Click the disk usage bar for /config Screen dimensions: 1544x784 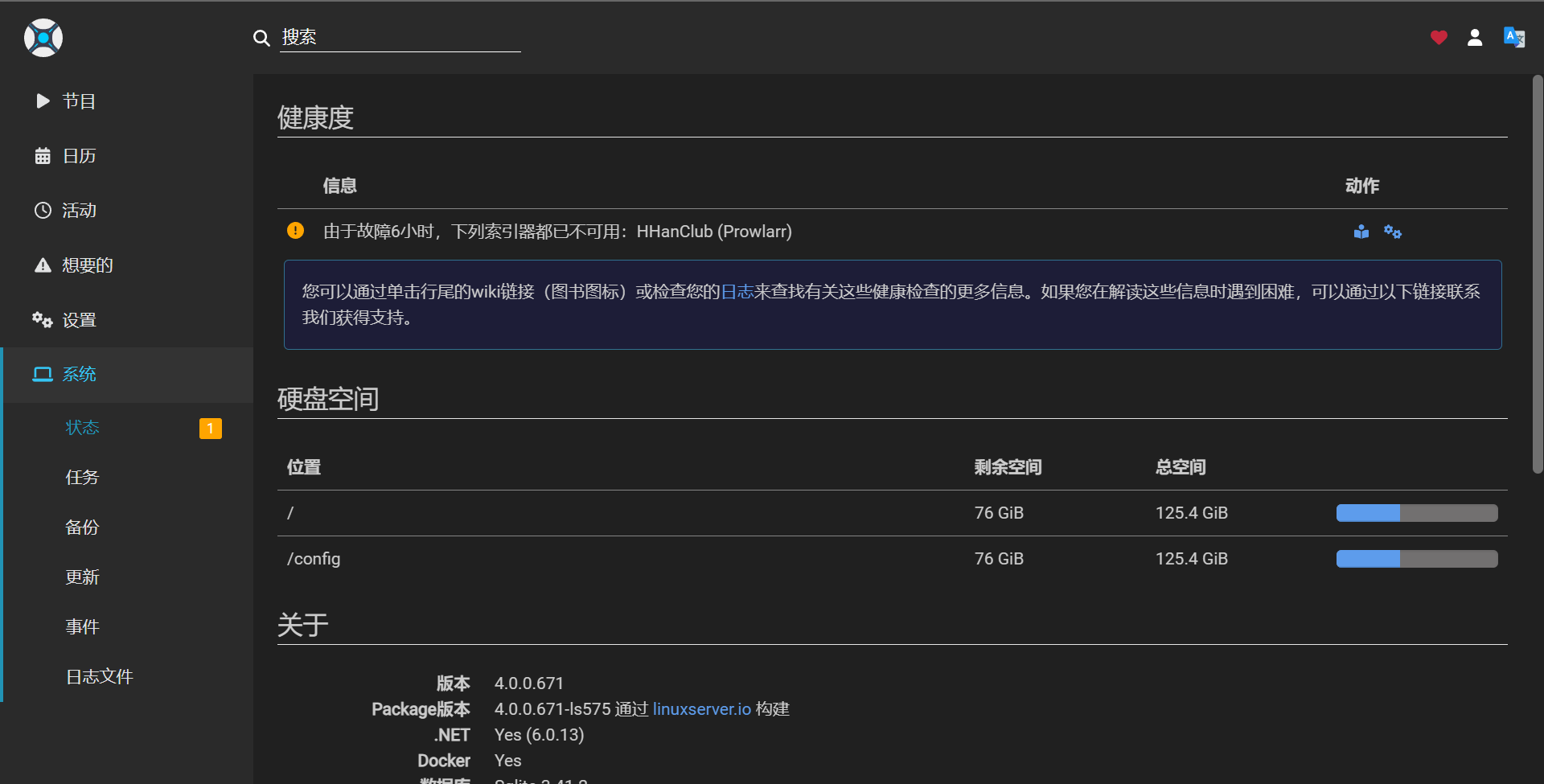tap(1416, 558)
